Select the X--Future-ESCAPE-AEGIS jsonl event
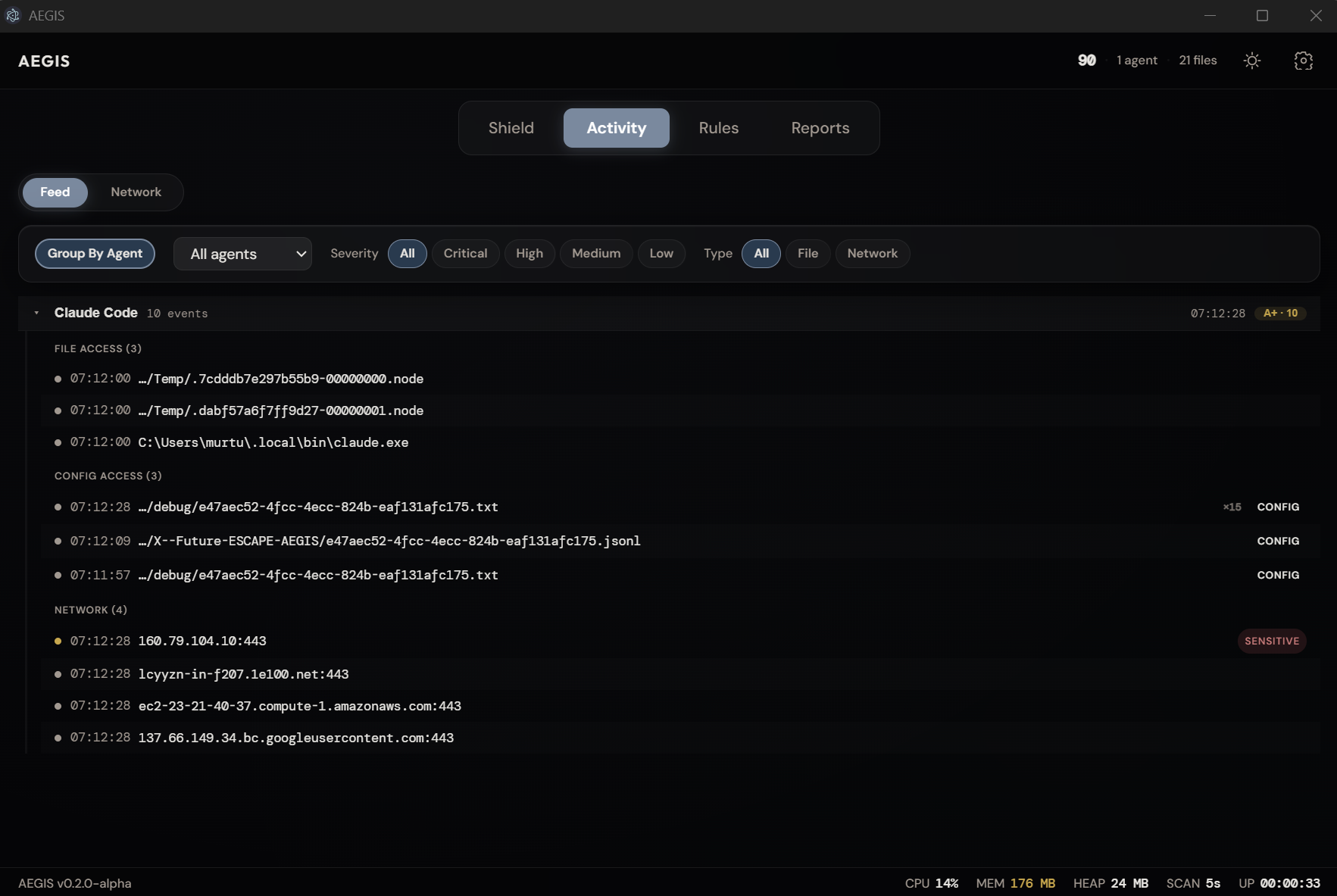 pyautogui.click(x=680, y=541)
